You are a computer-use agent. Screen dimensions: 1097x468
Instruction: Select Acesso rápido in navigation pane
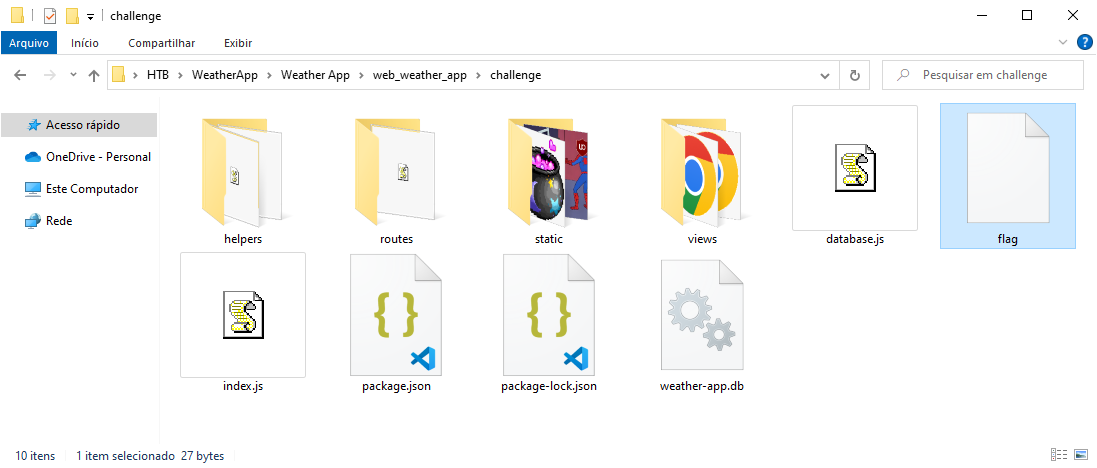(79, 125)
